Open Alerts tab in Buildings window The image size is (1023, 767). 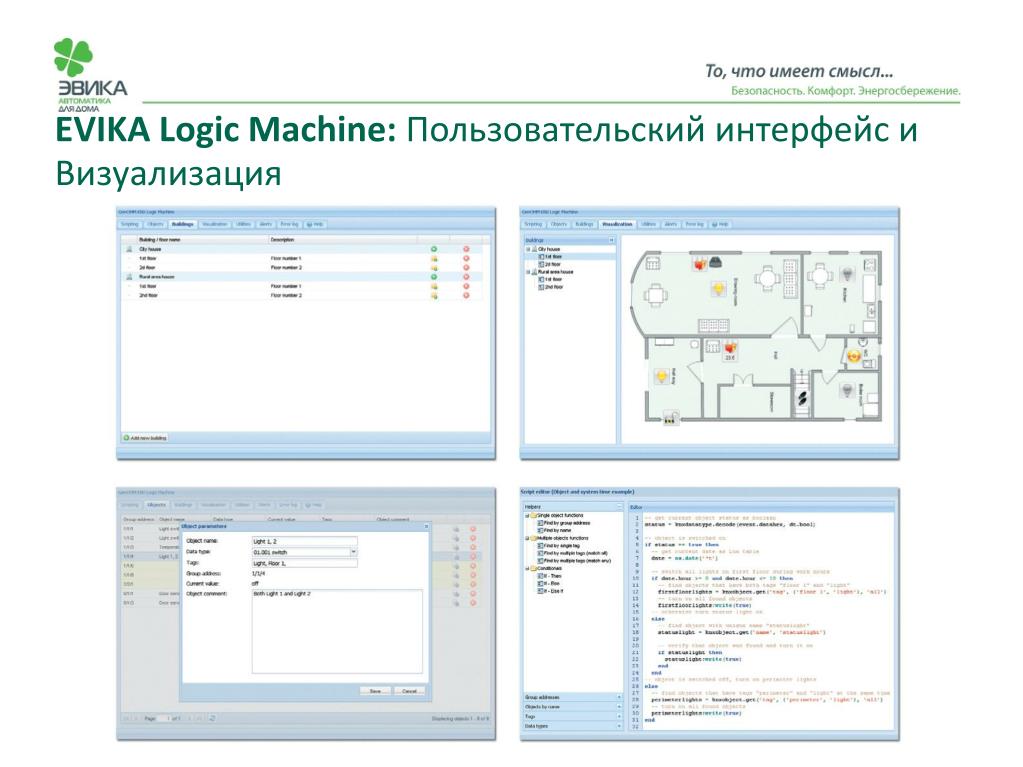coord(266,224)
